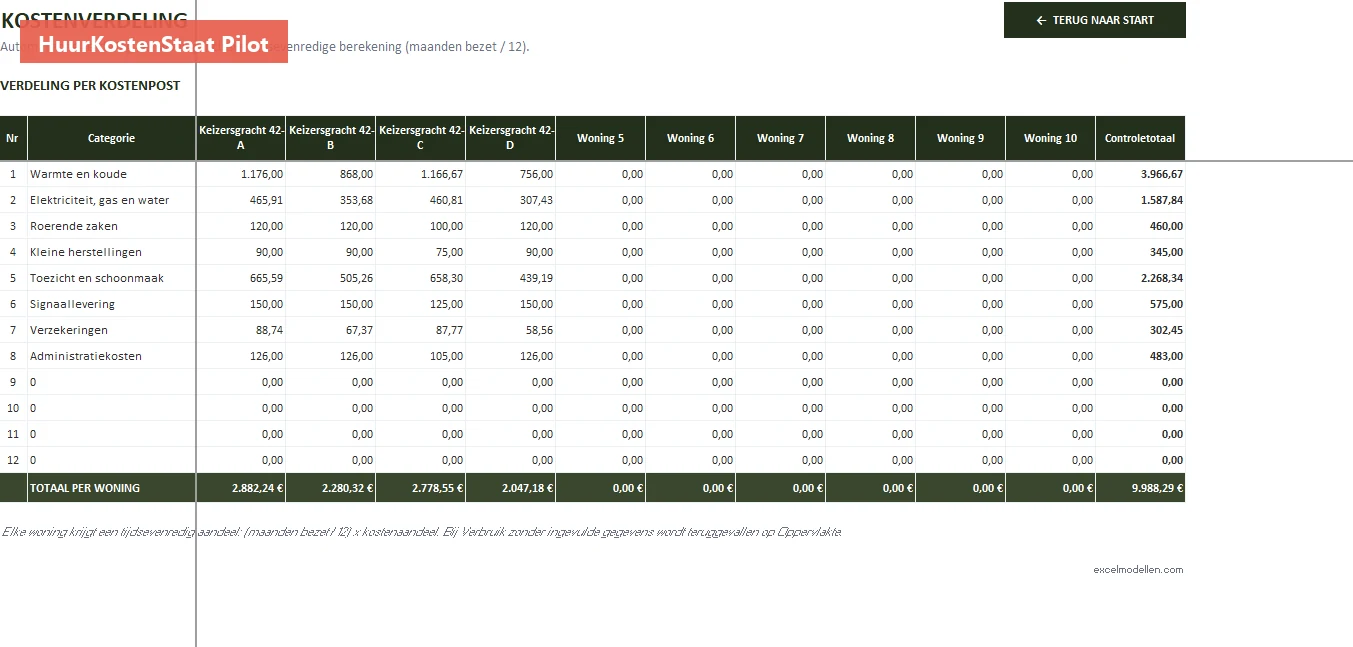Select the cell with value 87,77
This screenshot has width=1353, height=647.
tap(421, 330)
